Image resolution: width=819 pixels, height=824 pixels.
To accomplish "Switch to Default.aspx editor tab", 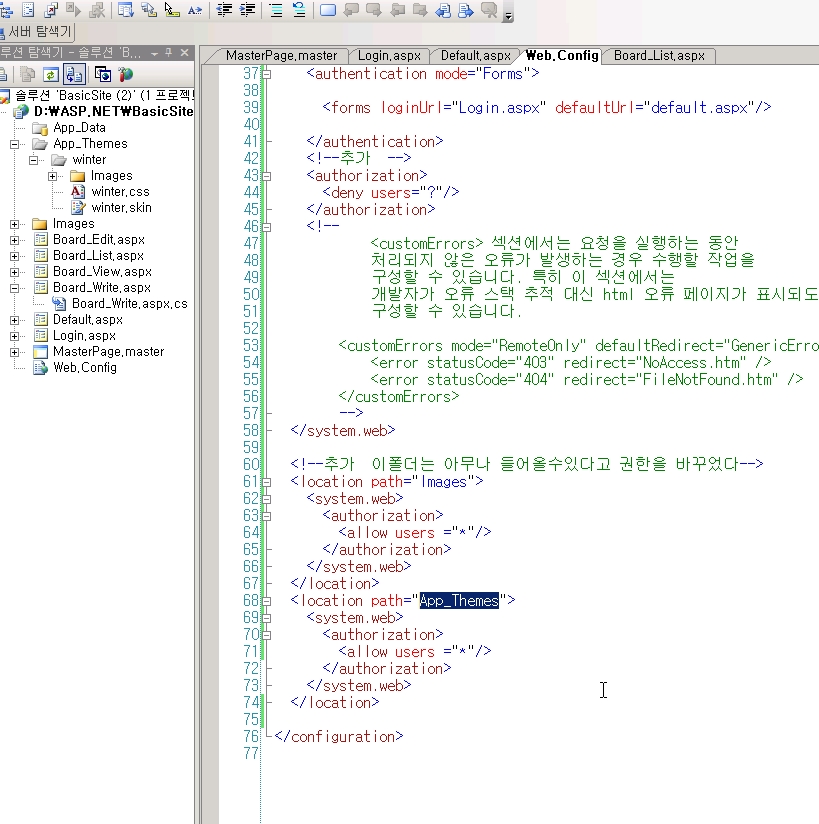I will click(476, 56).
